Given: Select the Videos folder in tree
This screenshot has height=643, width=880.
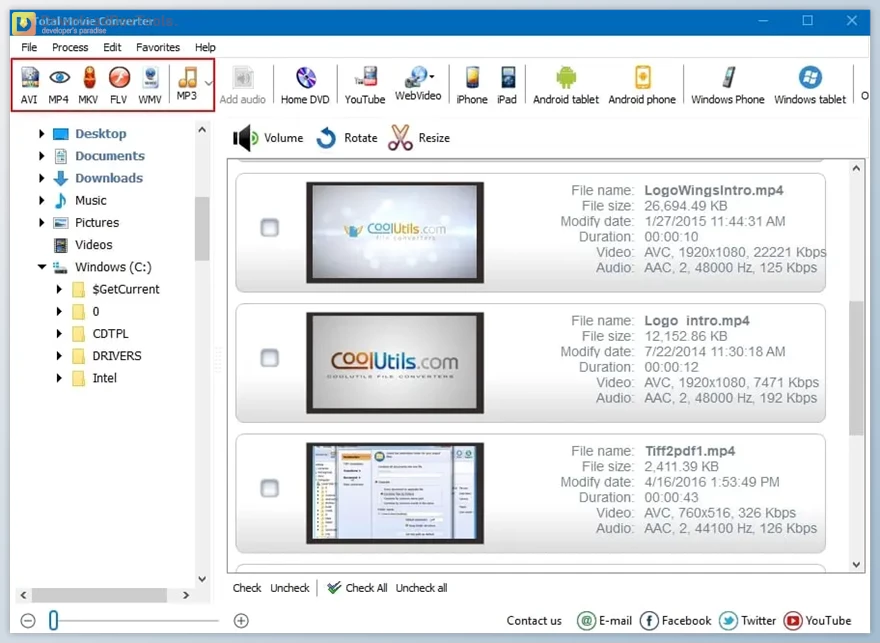Looking at the screenshot, I should [83, 245].
